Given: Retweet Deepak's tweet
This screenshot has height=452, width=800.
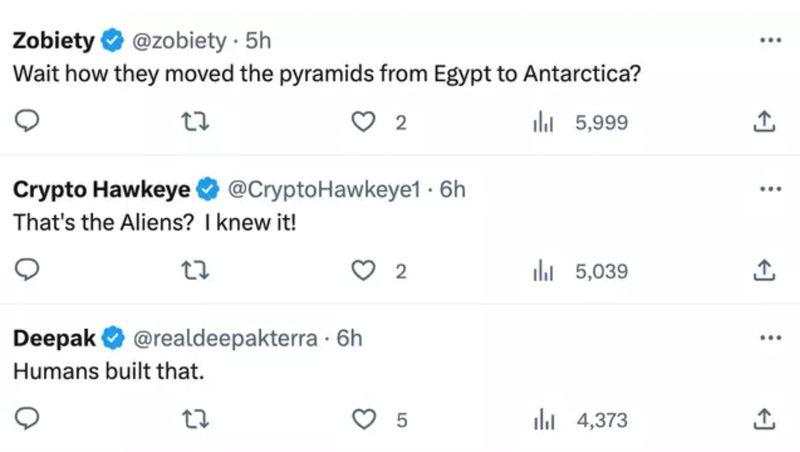Looking at the screenshot, I should [x=195, y=420].
